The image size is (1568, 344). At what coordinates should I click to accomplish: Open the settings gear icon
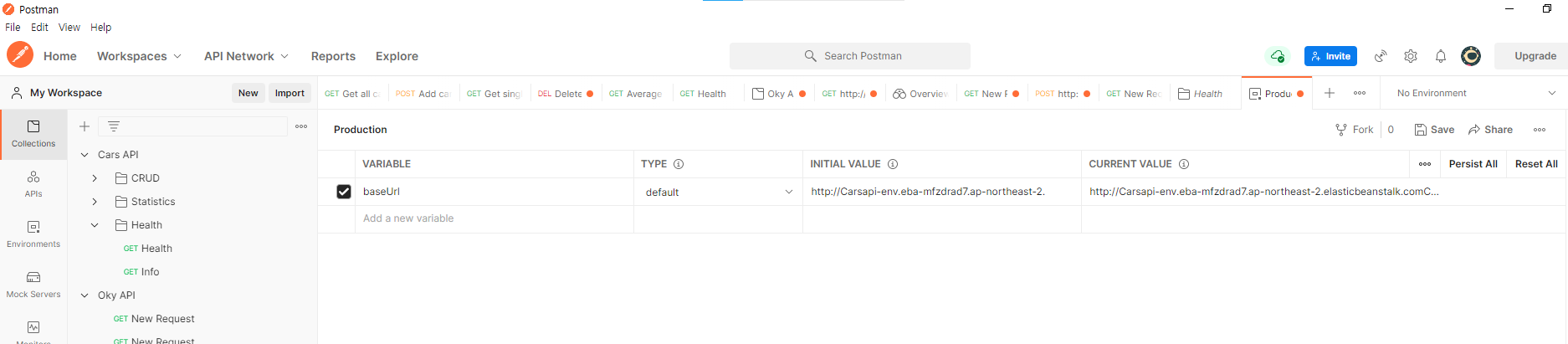coord(1411,56)
